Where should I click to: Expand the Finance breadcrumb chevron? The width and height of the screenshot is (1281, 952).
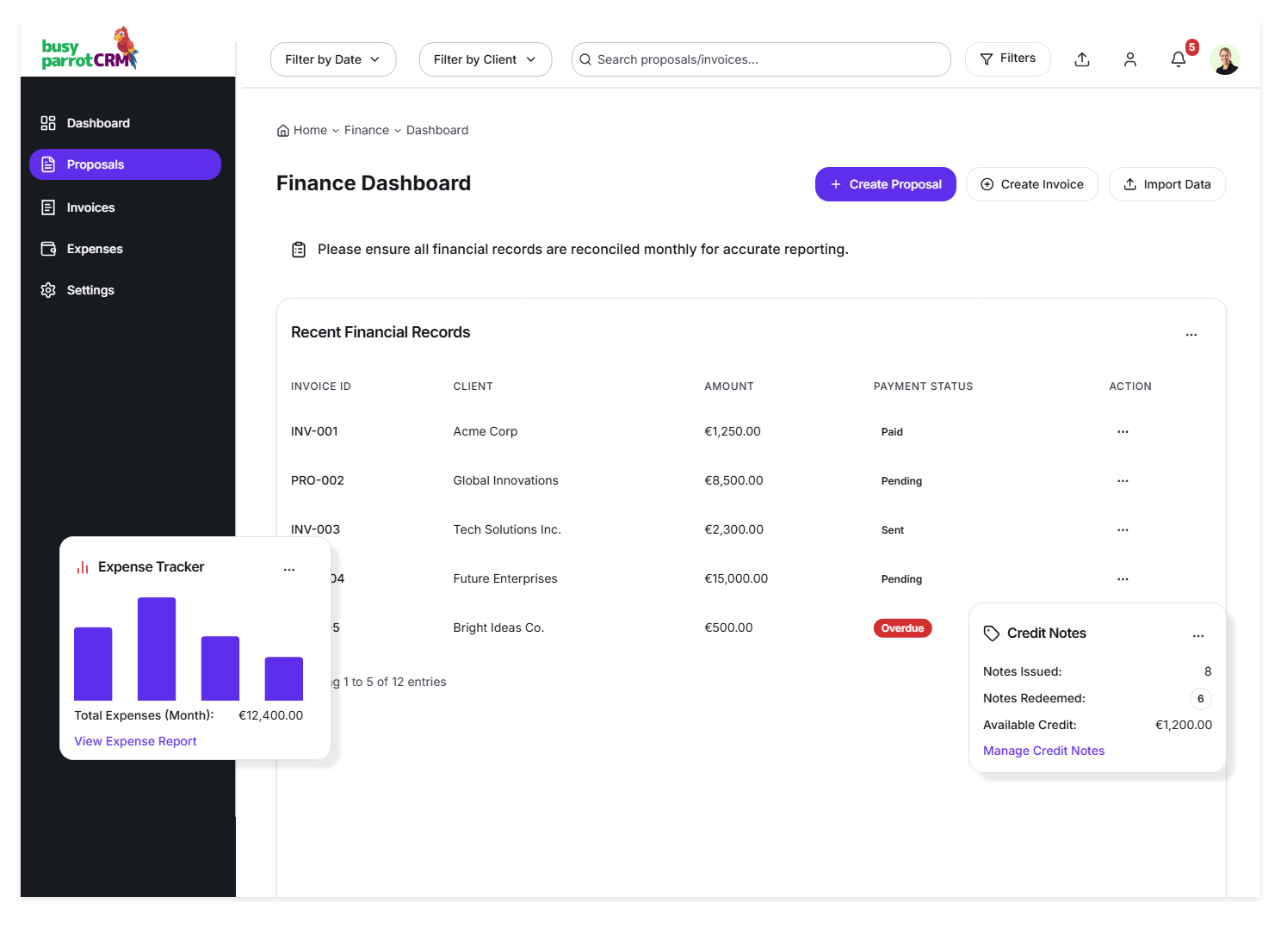point(398,131)
